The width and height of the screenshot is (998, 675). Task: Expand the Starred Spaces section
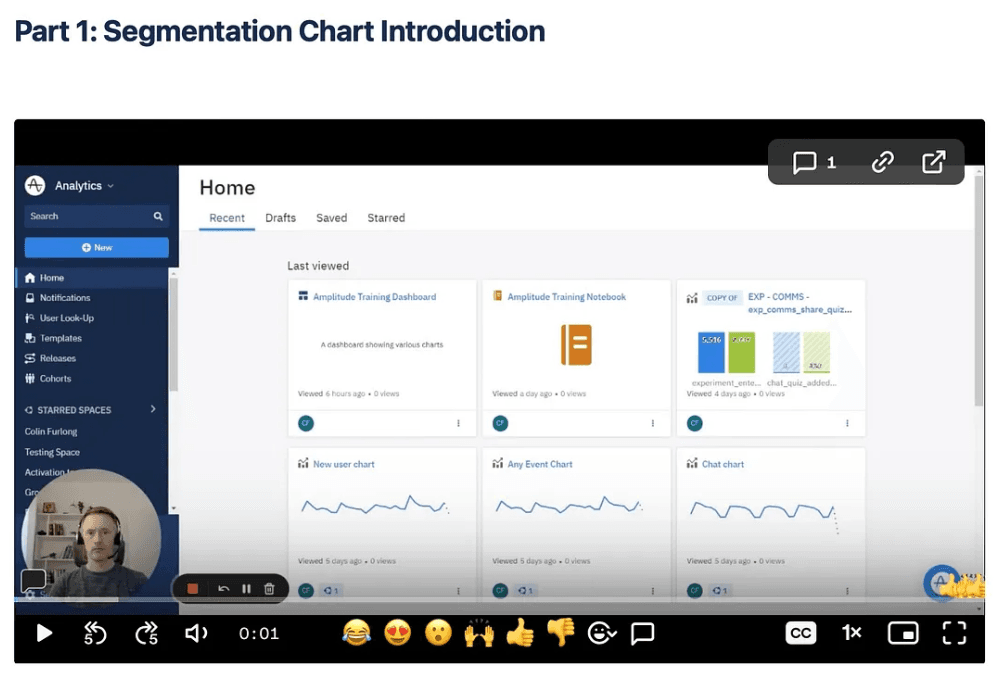[153, 409]
